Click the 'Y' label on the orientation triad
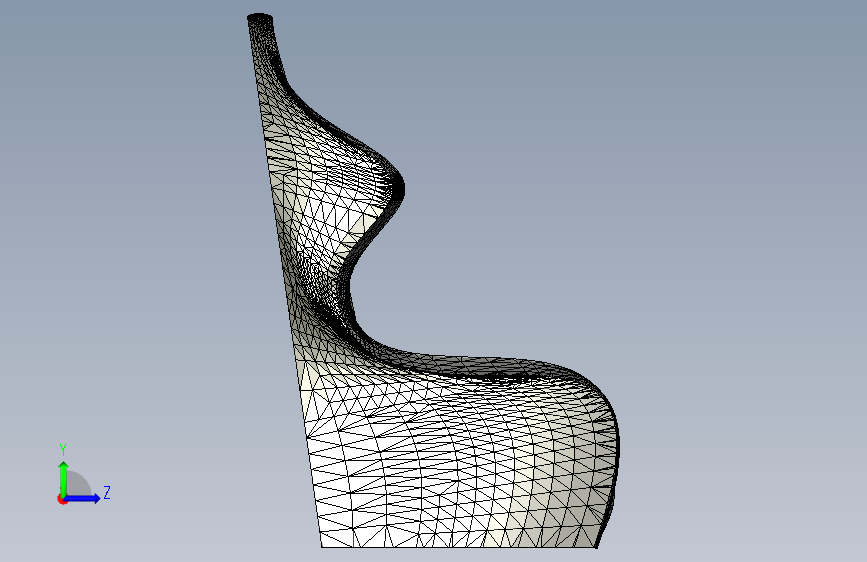 [x=63, y=450]
